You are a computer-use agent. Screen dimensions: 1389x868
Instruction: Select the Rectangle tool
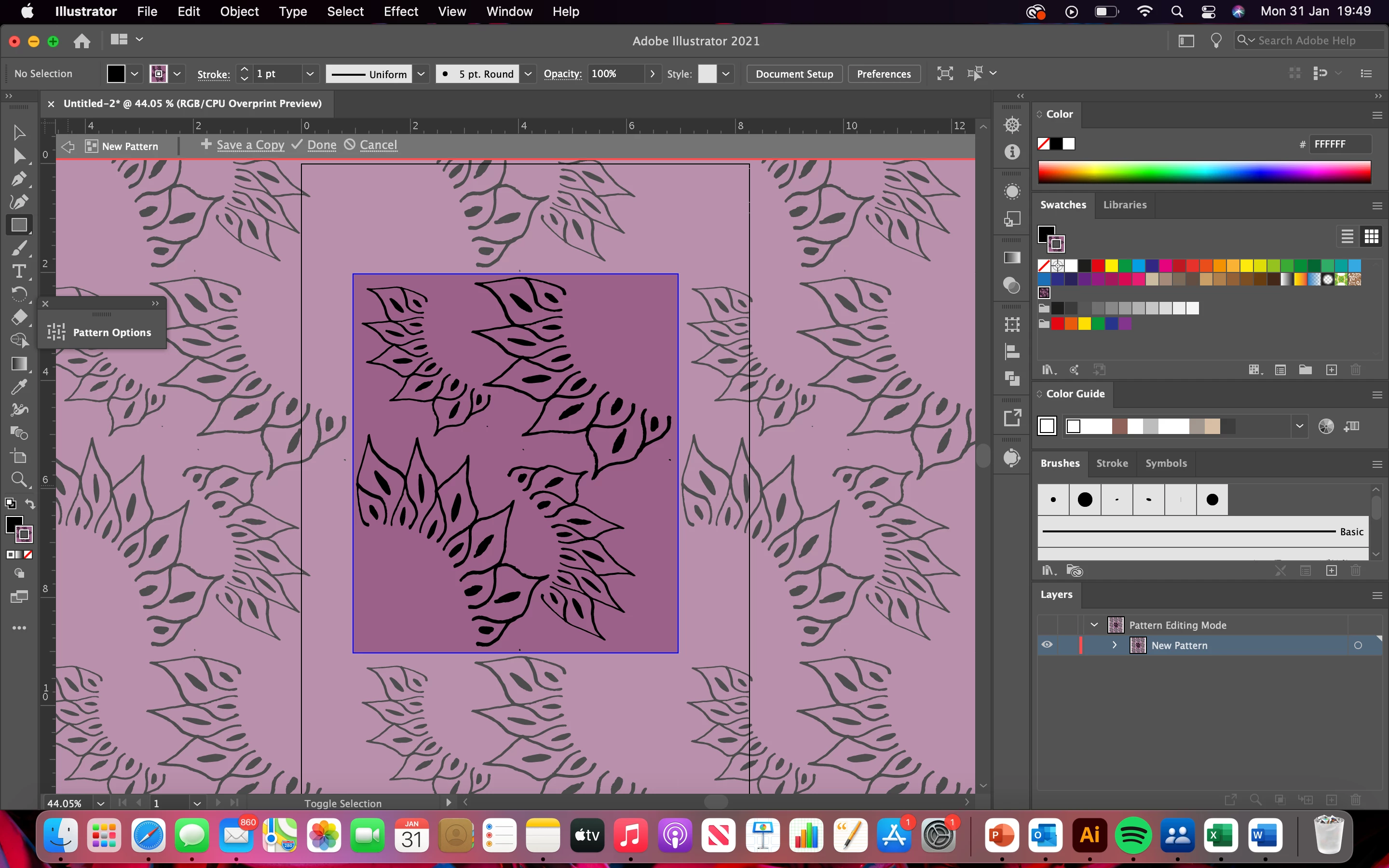click(19, 225)
